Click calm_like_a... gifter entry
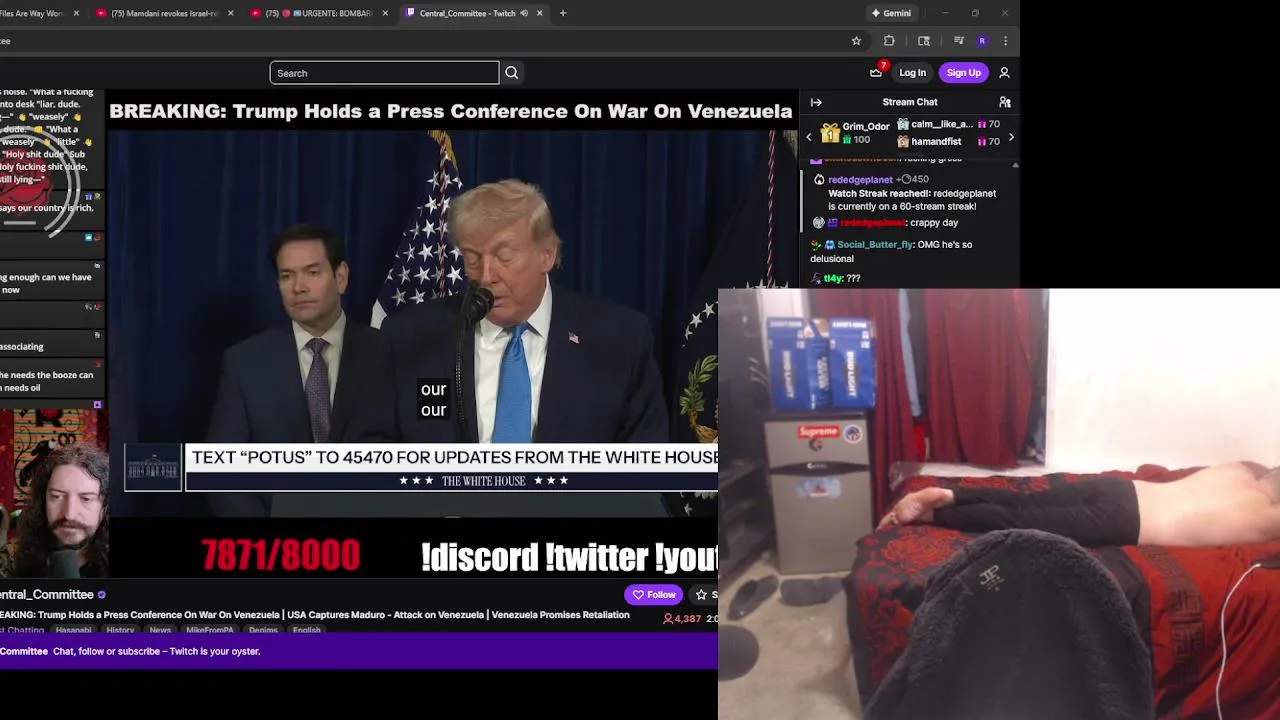This screenshot has height=720, width=1280. point(948,124)
